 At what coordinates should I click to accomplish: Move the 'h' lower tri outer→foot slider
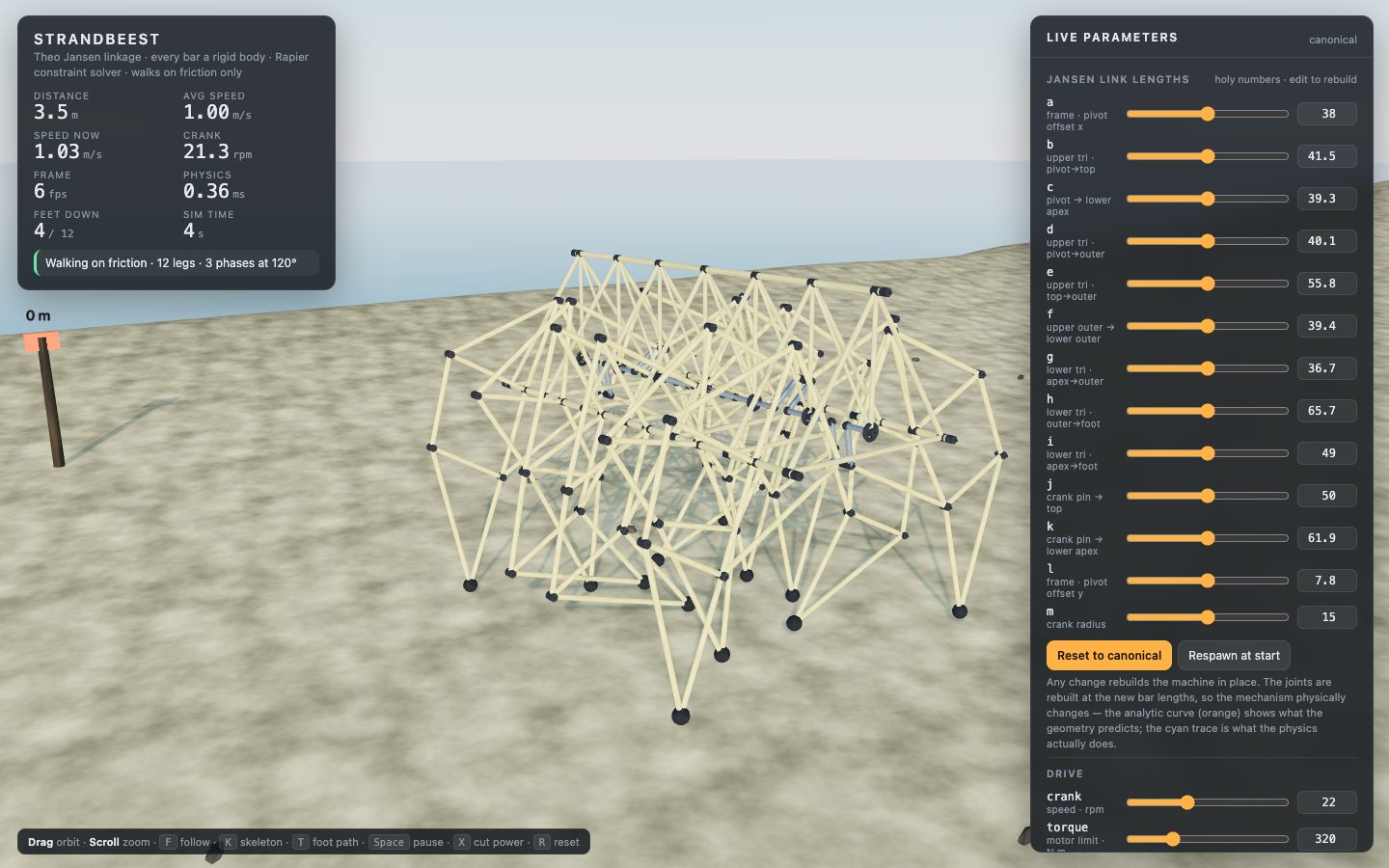[1208, 411]
